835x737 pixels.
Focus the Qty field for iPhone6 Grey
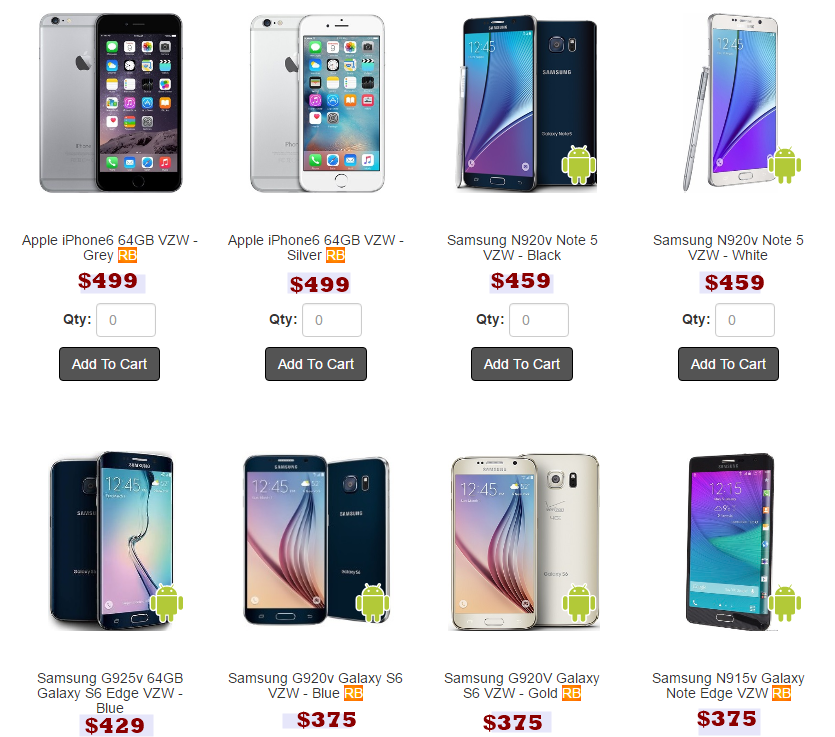pos(126,320)
